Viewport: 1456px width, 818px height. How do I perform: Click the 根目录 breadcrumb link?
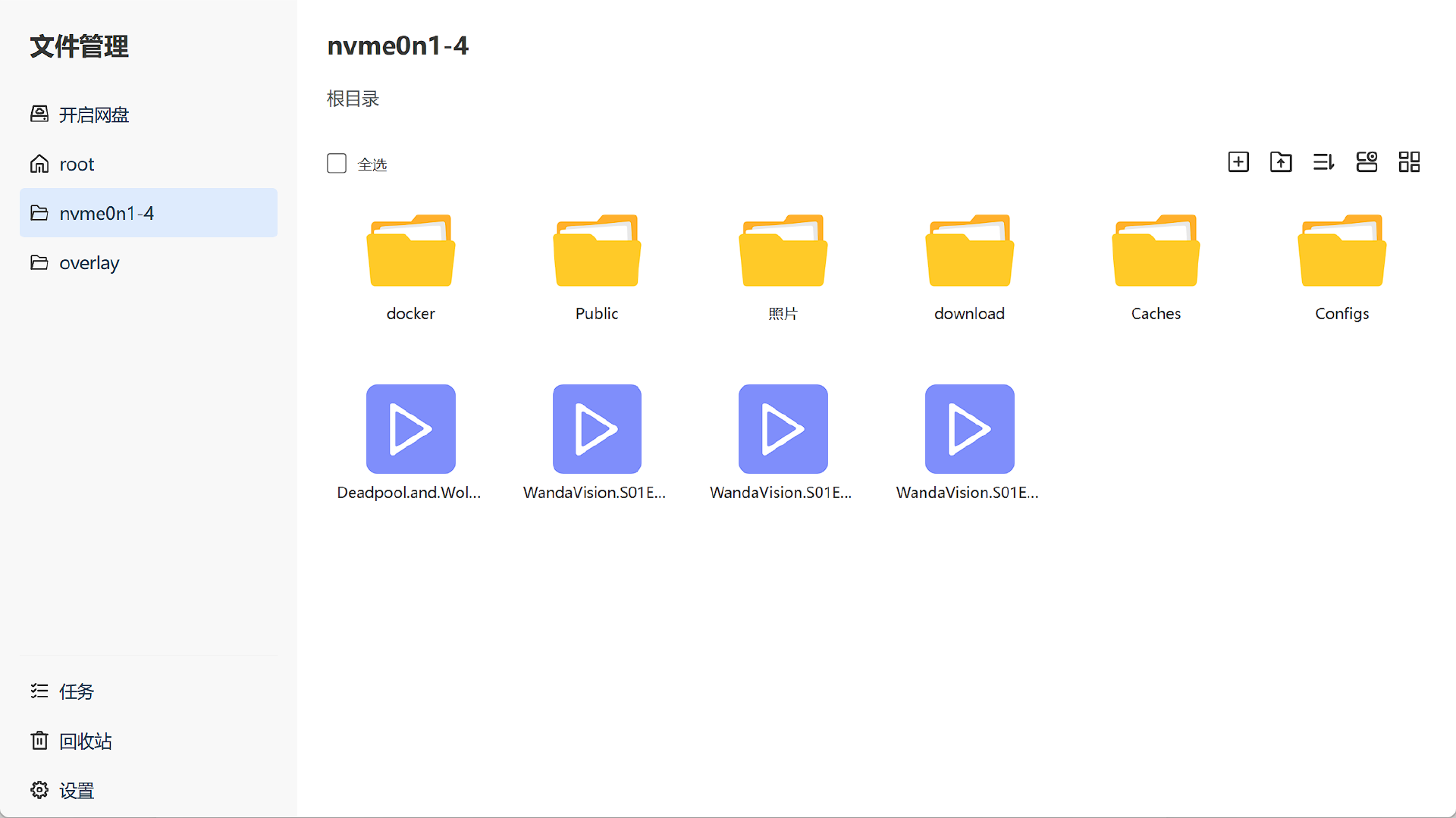(353, 99)
